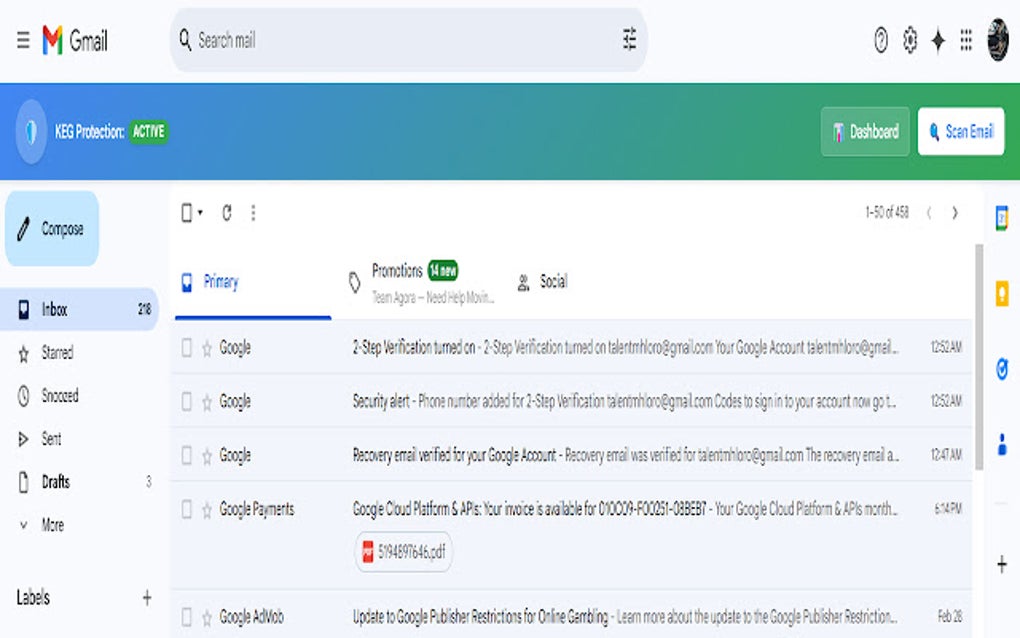Image resolution: width=1020 pixels, height=638 pixels.
Task: Open the KEG Protection Dashboard
Action: 864,132
